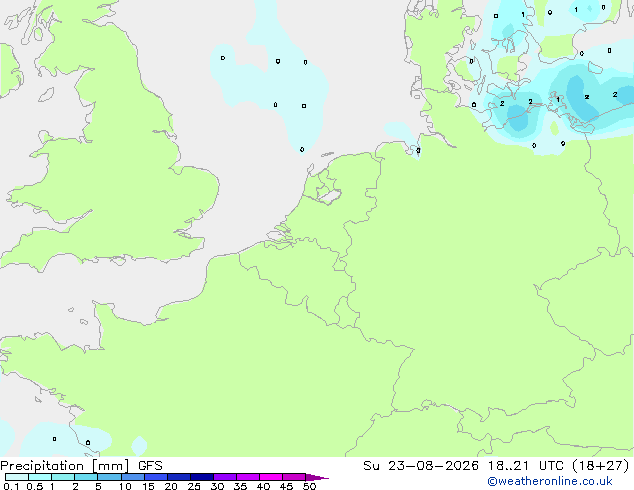The width and height of the screenshot is (634, 490).
Task: Click the 0.5–1 mm legend color box
Action: [40, 477]
